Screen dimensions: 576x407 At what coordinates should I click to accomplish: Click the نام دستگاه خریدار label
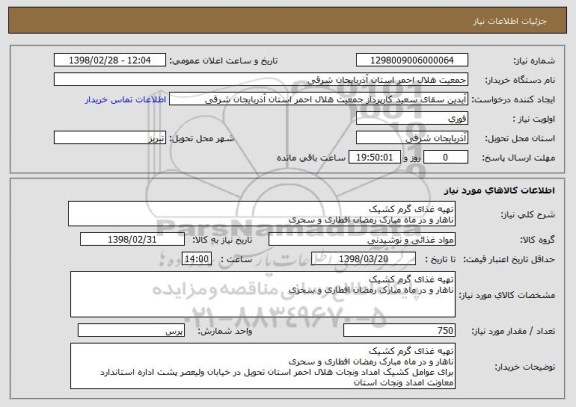(520, 80)
